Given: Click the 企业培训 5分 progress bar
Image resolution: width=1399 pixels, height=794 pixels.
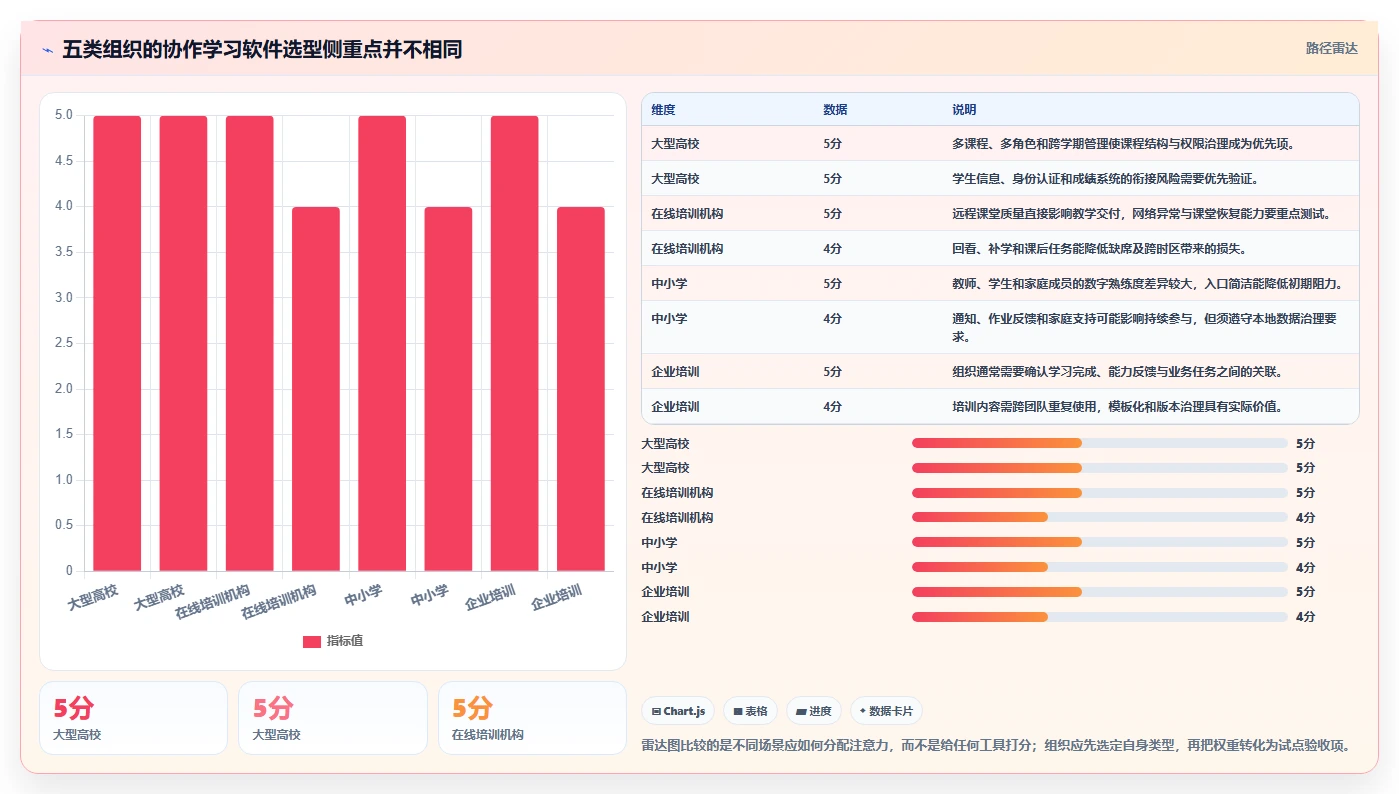Looking at the screenshot, I should [1100, 592].
